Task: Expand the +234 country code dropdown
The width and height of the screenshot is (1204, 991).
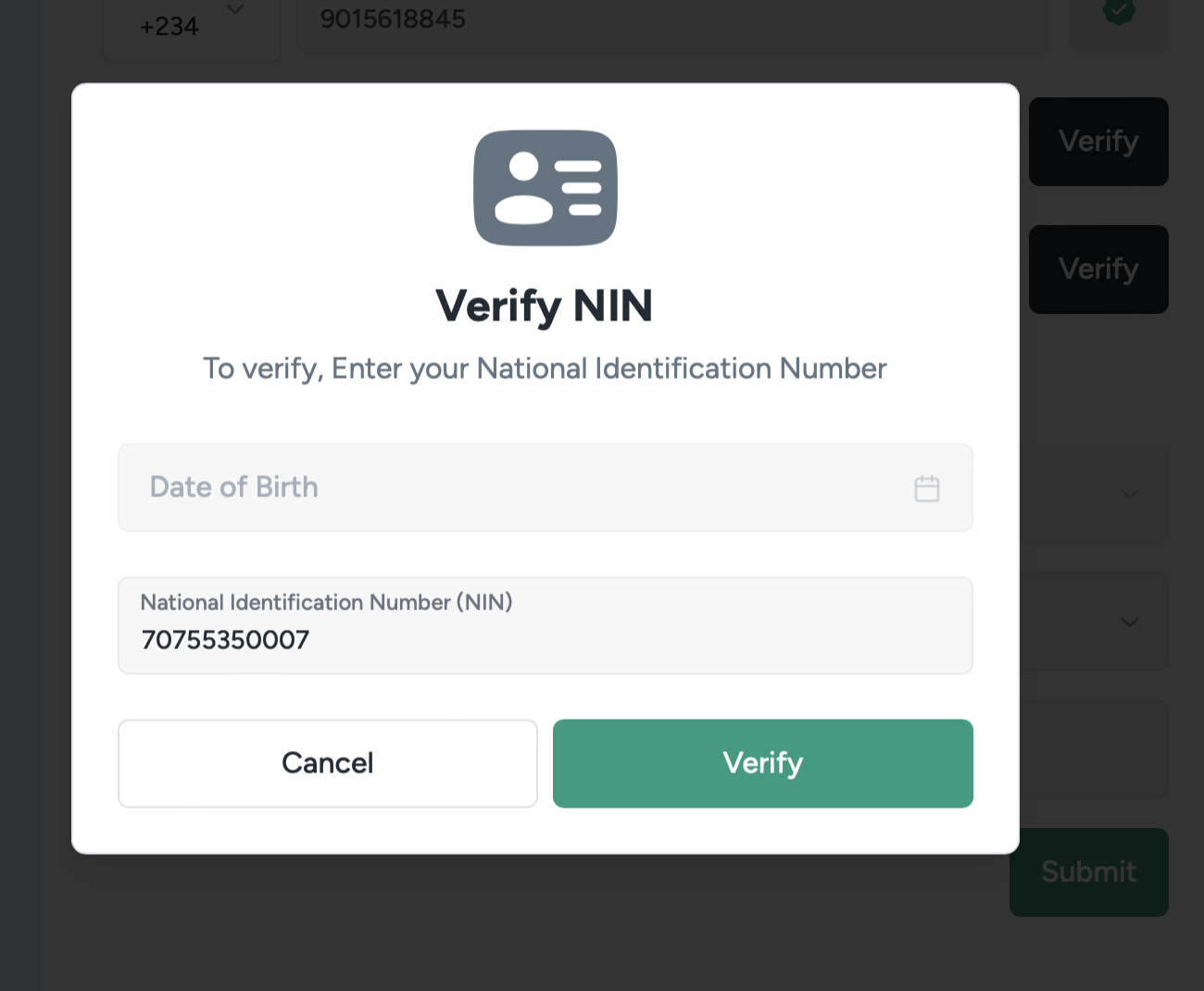Action: click(x=235, y=10)
